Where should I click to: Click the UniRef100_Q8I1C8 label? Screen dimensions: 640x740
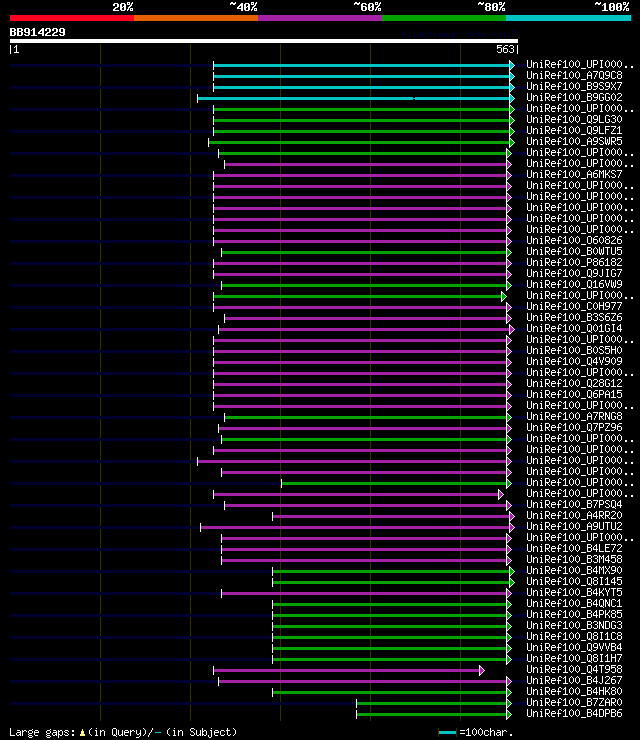tap(574, 636)
